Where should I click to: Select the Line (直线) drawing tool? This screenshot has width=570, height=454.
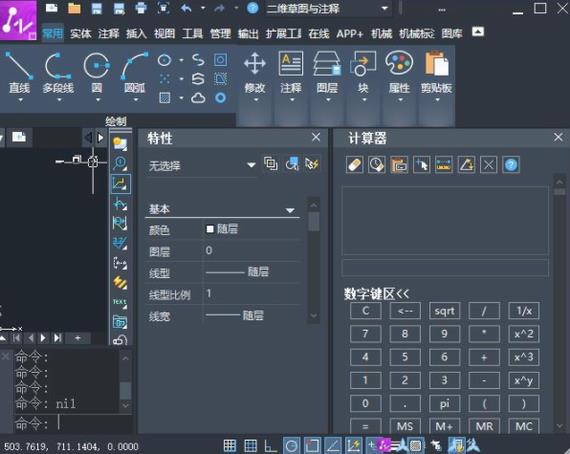(x=19, y=72)
